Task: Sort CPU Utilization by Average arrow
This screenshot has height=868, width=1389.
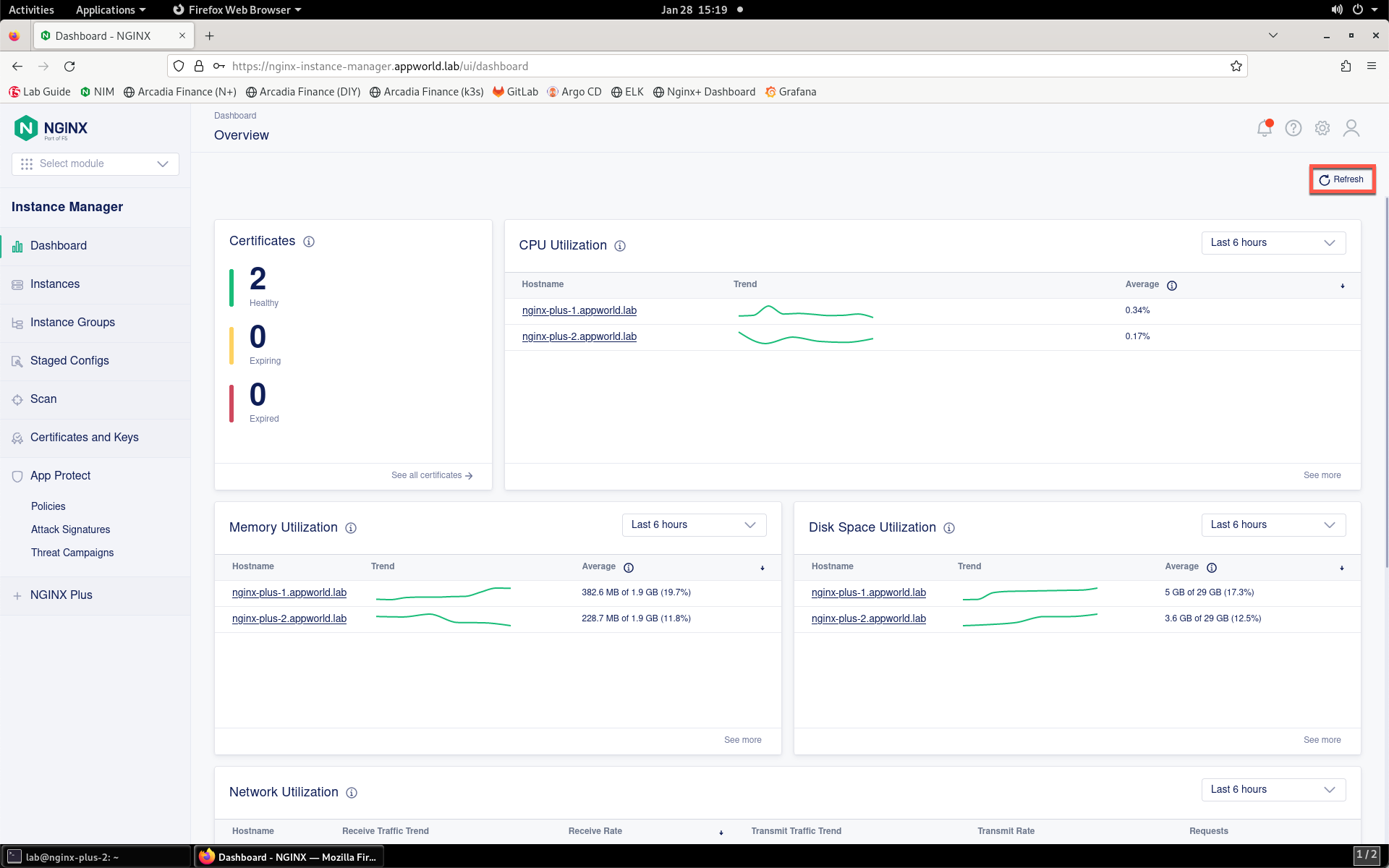Action: coord(1343,286)
